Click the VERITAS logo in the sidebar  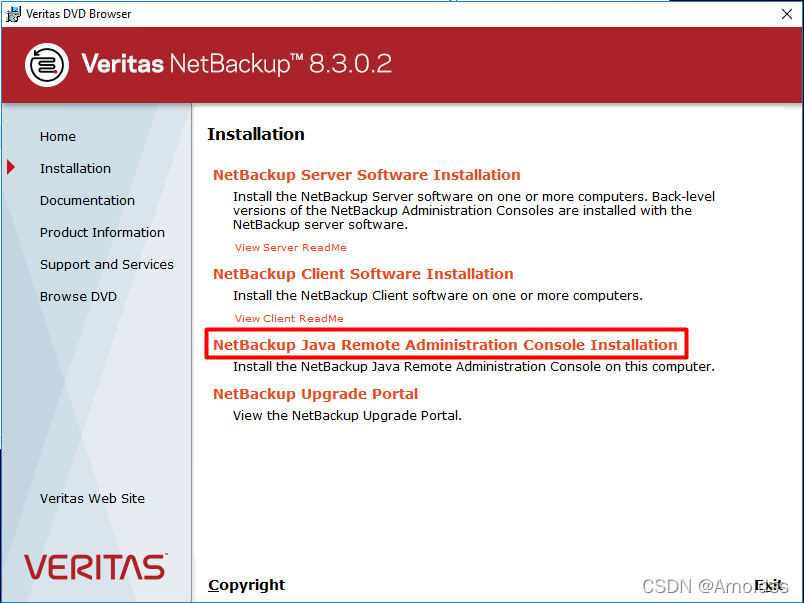click(95, 567)
